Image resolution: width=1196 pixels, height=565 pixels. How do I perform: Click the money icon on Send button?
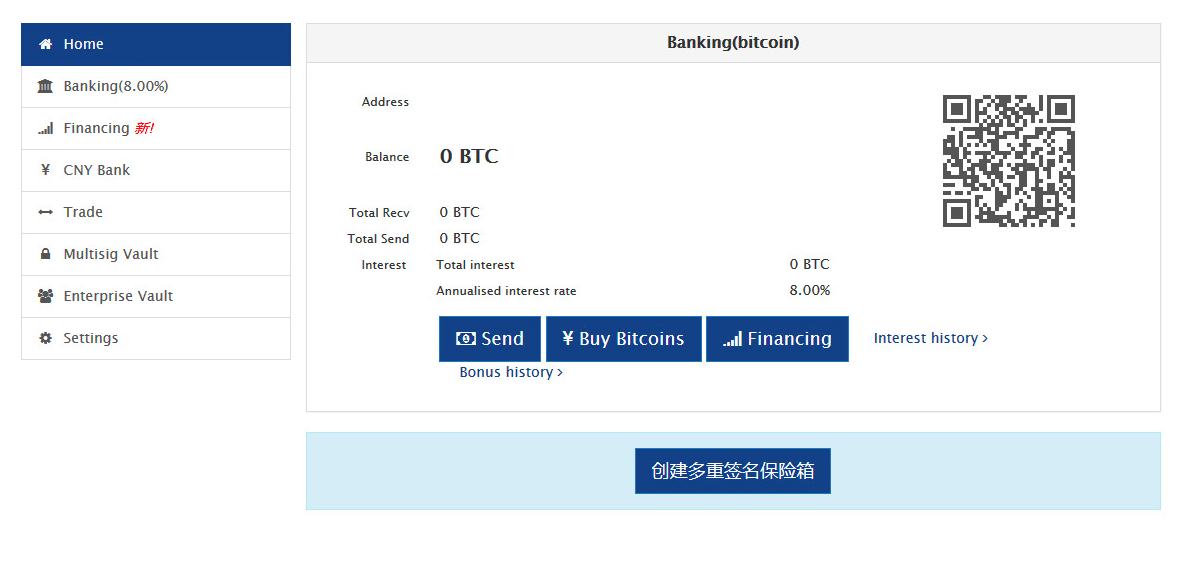tap(465, 339)
